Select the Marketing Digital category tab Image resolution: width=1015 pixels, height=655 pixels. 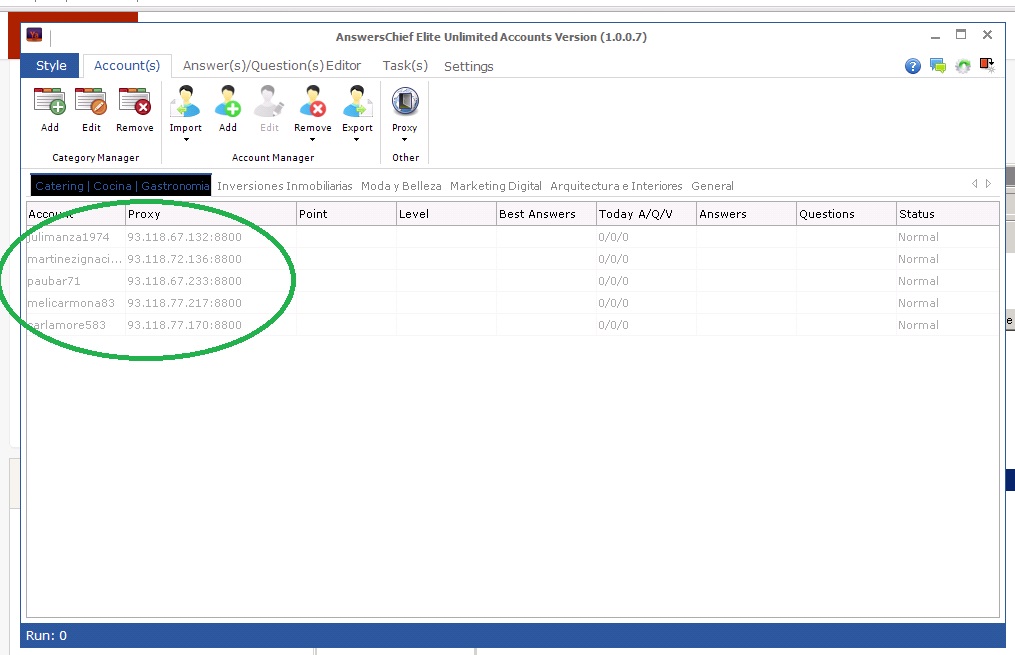[x=495, y=186]
